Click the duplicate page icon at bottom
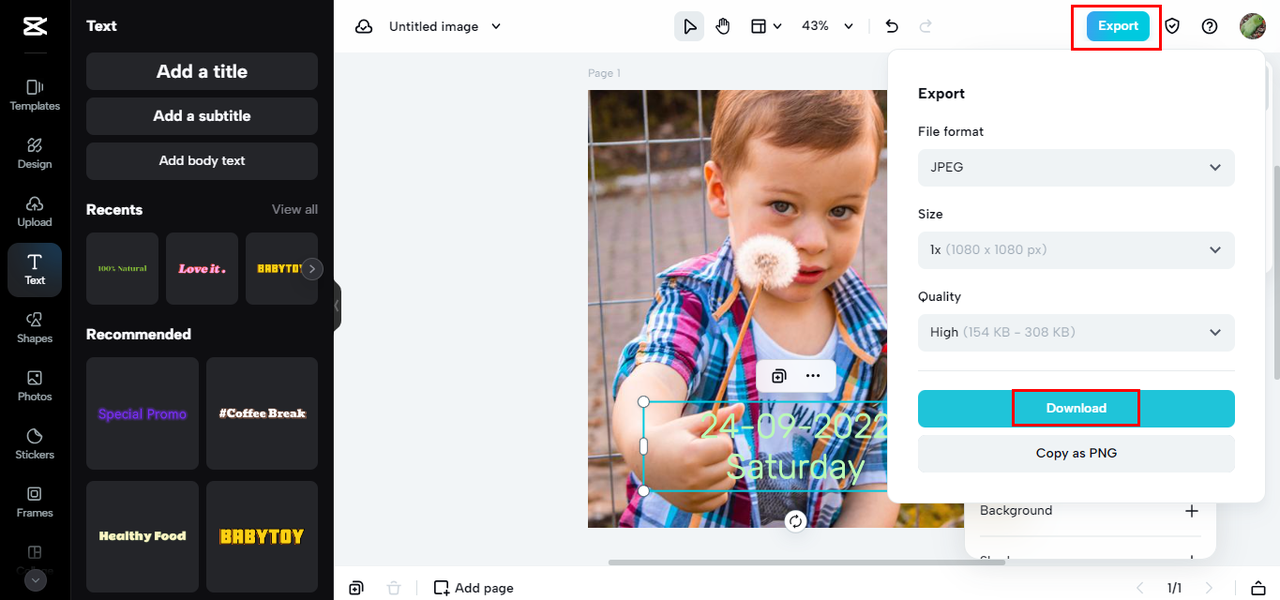 click(356, 588)
